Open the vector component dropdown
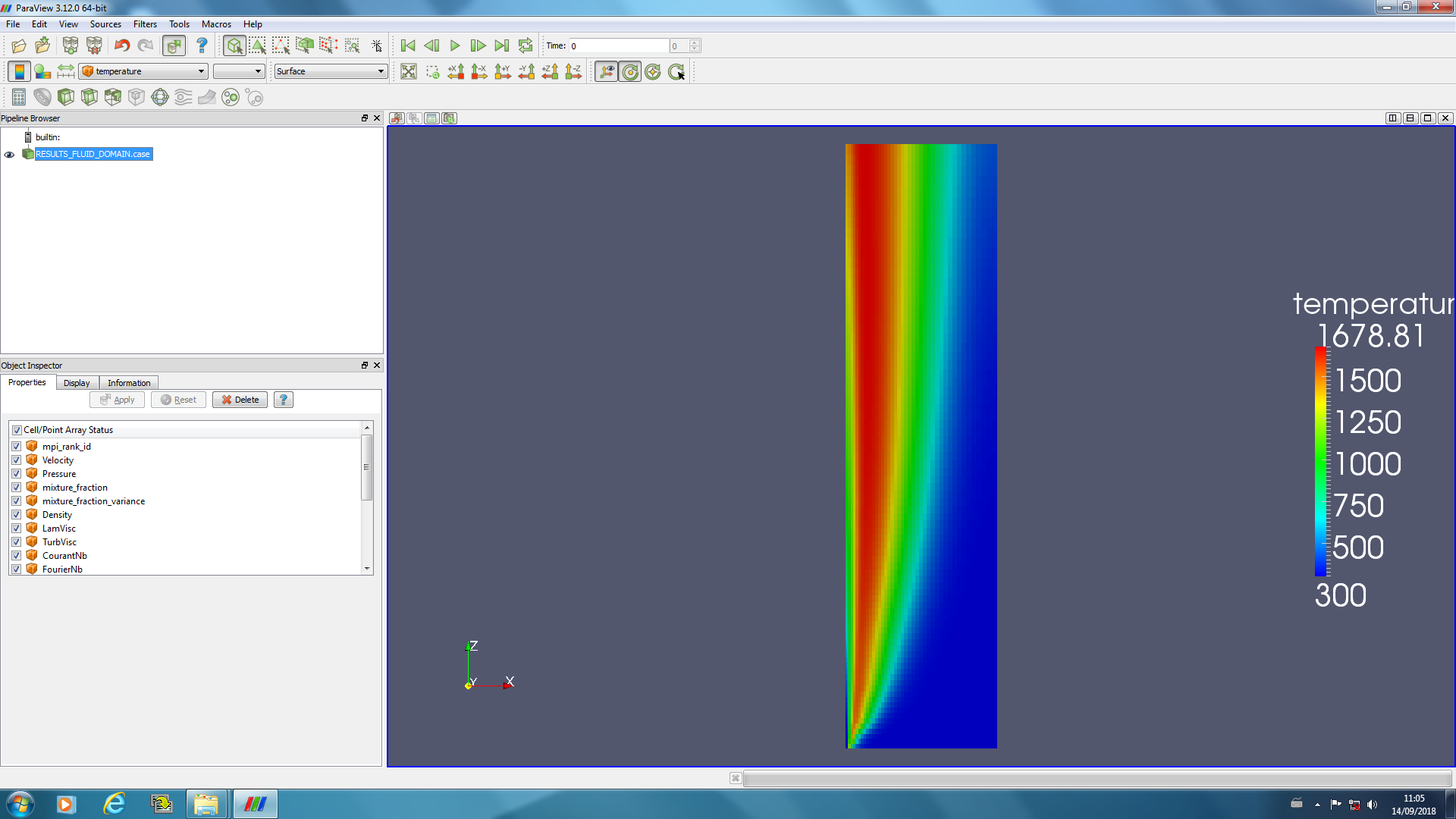The height and width of the screenshot is (819, 1456). (239, 71)
